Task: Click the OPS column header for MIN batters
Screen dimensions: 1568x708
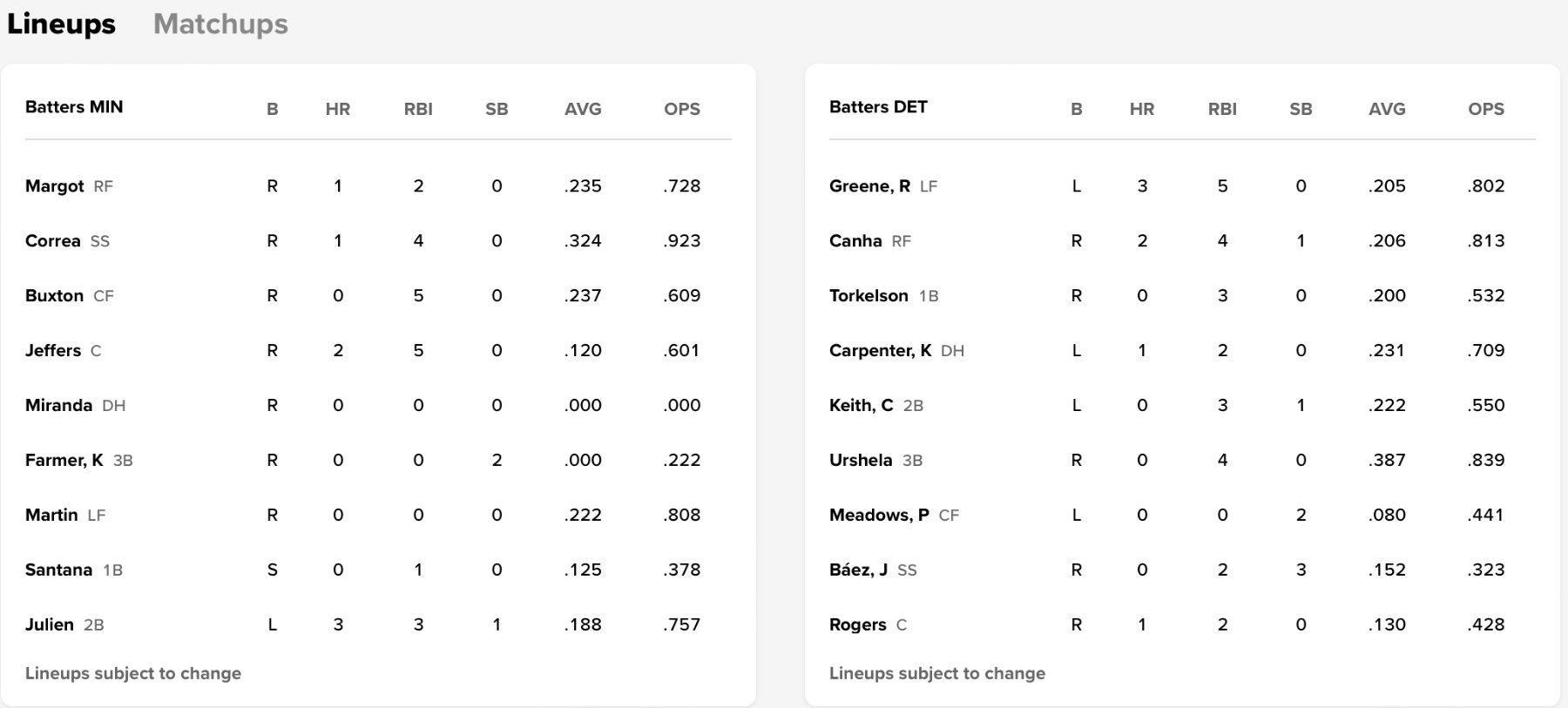Action: point(681,110)
